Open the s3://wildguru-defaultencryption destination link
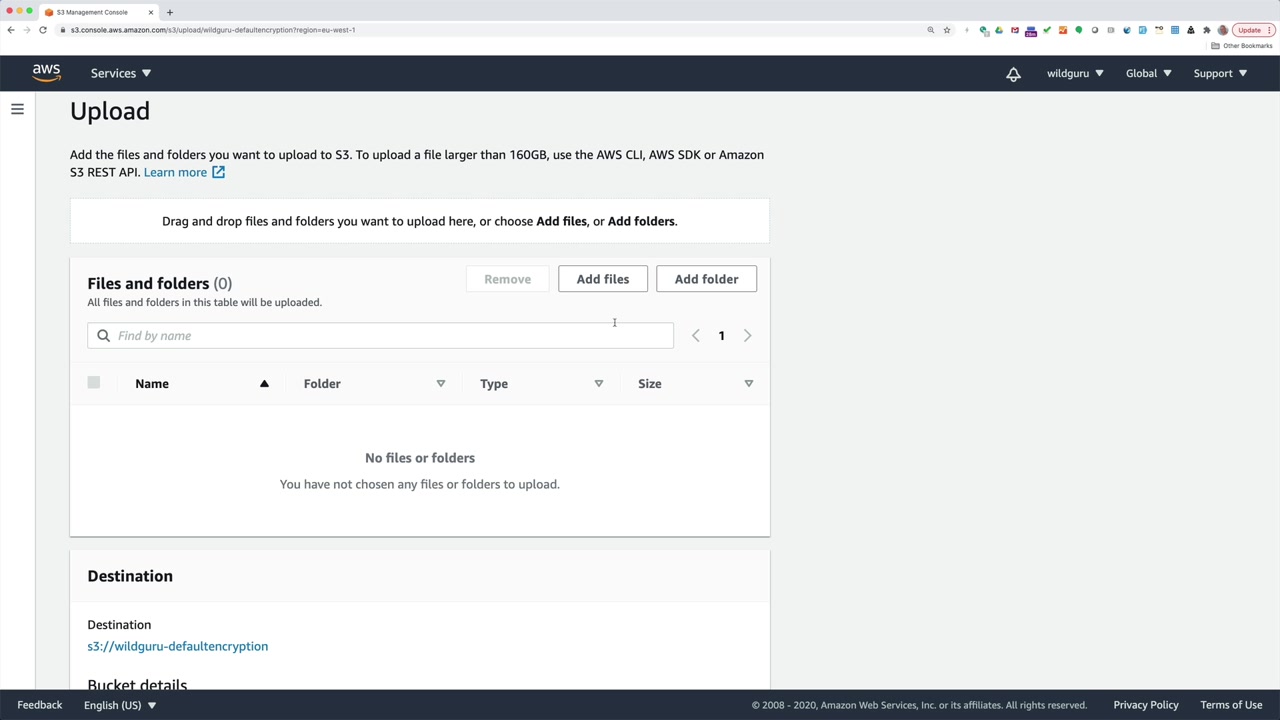Image resolution: width=1280 pixels, height=720 pixels. pyautogui.click(x=177, y=646)
